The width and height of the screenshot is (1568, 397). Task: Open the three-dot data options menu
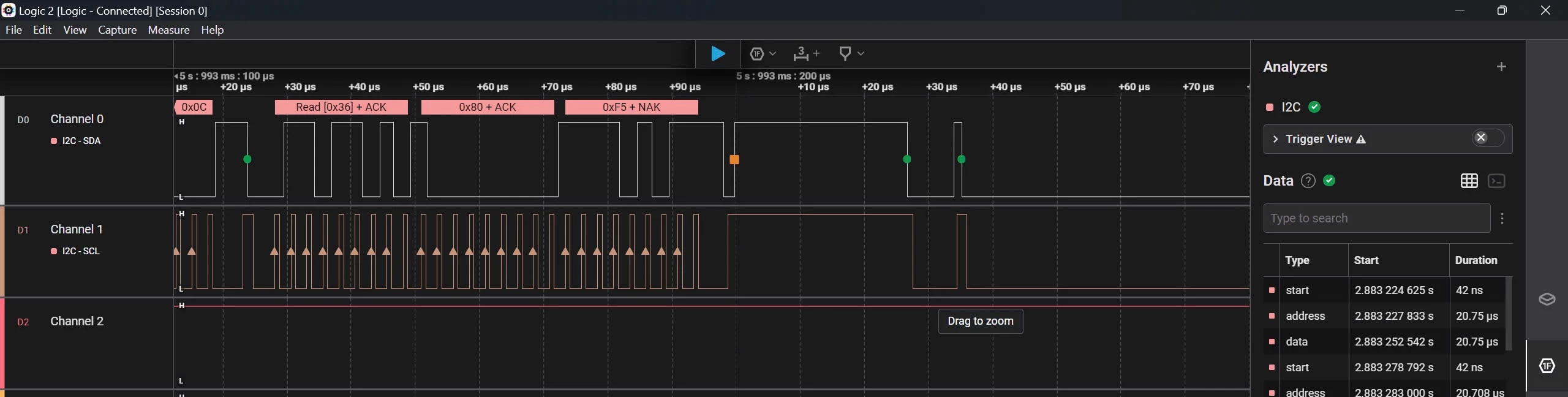[x=1502, y=219]
